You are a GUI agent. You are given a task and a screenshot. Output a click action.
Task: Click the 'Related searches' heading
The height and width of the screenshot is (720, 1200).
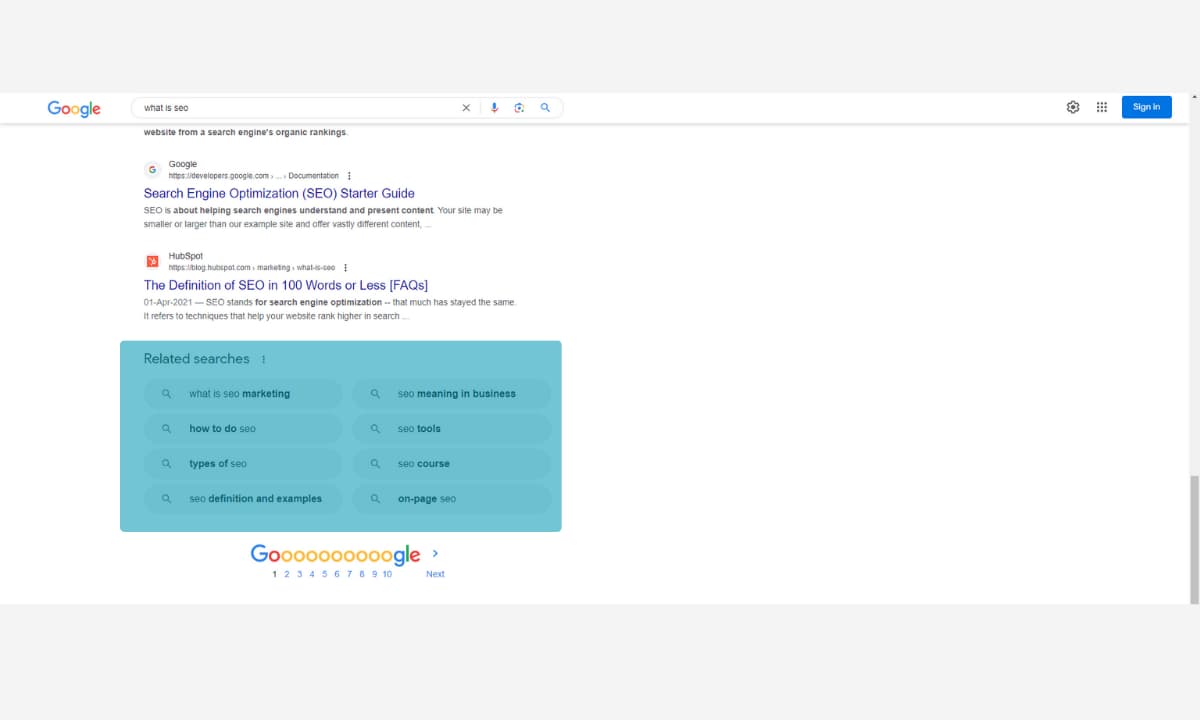(196, 359)
